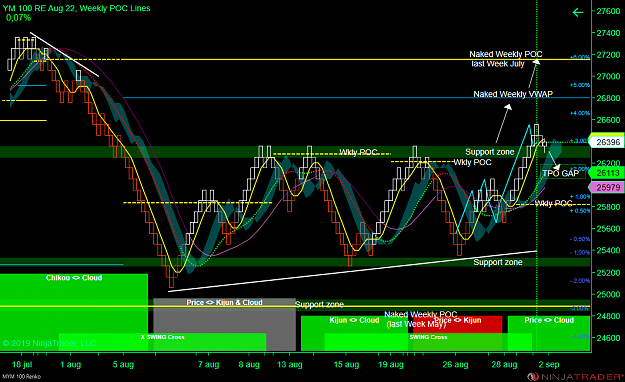
Task: Click the +6.00% percent level label
Action: [x=580, y=57]
